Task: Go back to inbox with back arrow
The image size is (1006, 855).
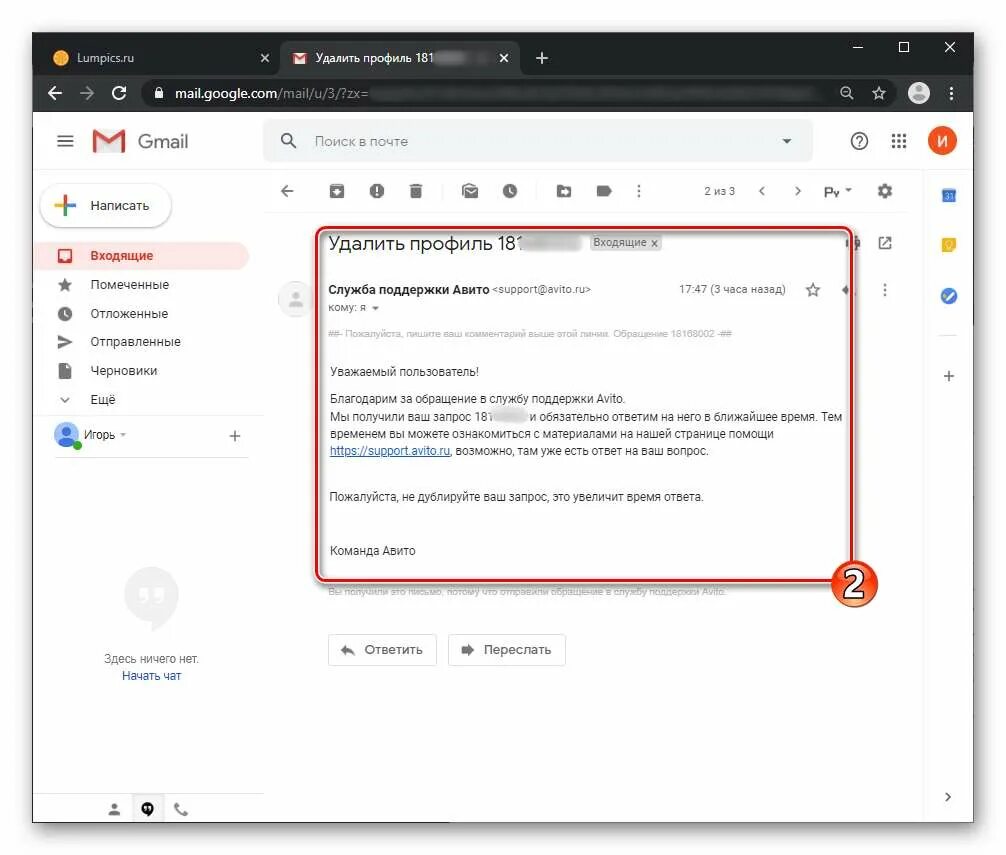Action: pos(287,191)
